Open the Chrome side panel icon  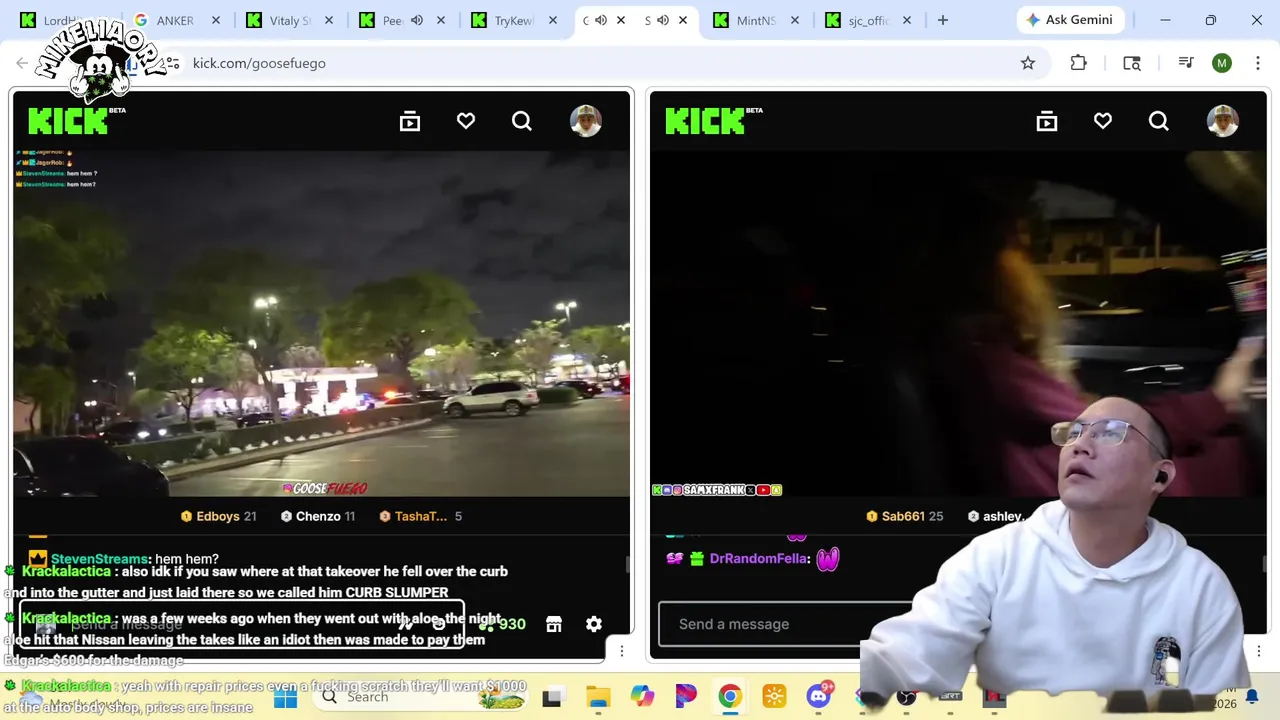click(1132, 63)
